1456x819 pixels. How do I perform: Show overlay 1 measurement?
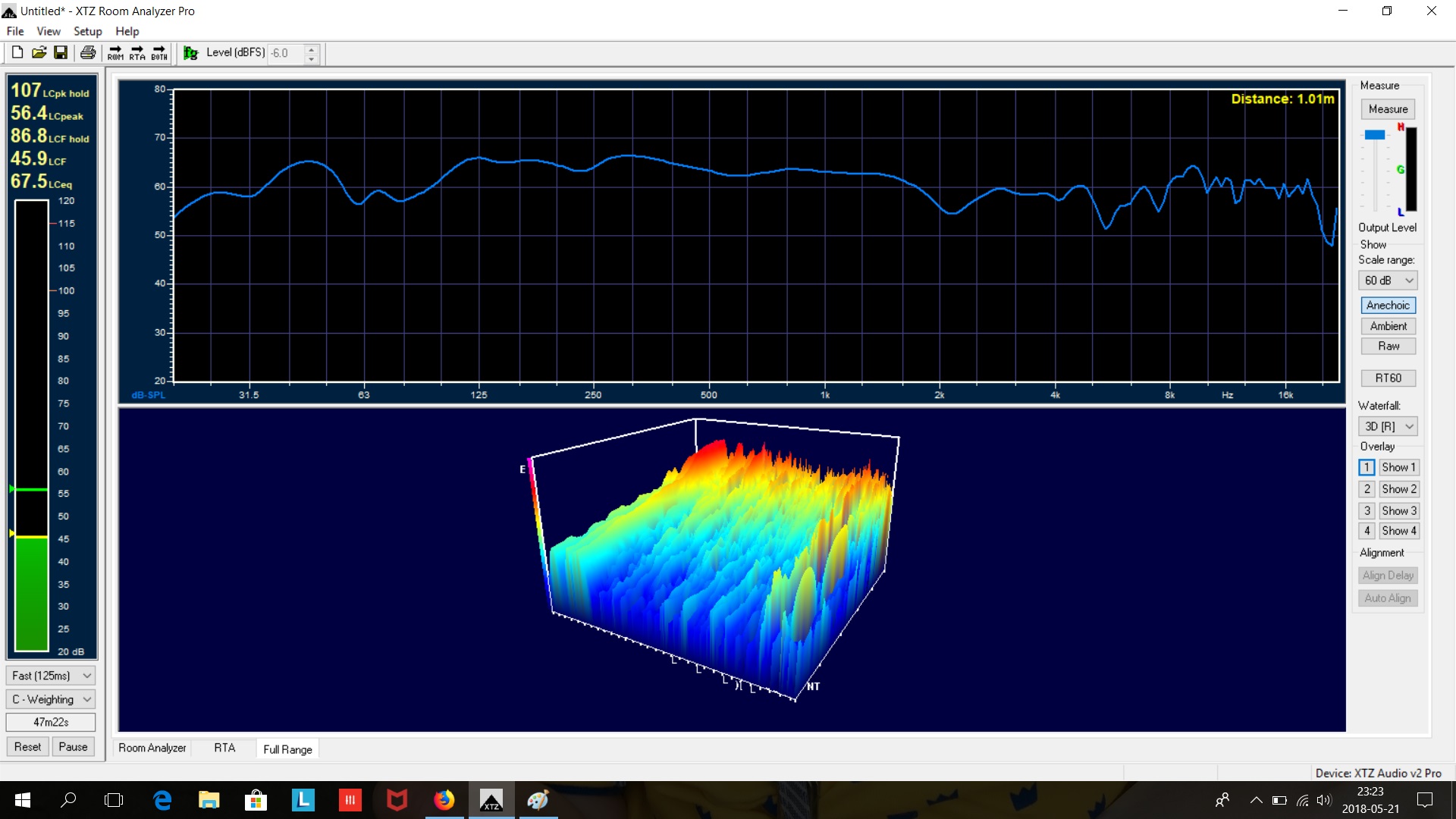(x=1399, y=467)
